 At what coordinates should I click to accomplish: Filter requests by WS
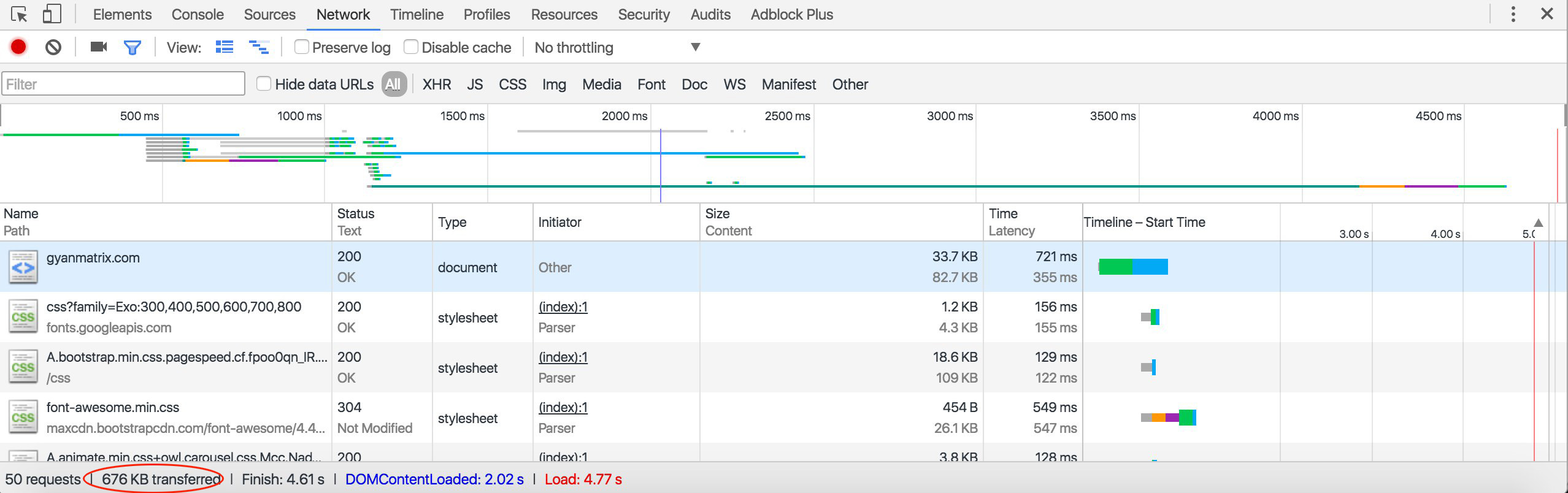click(734, 84)
